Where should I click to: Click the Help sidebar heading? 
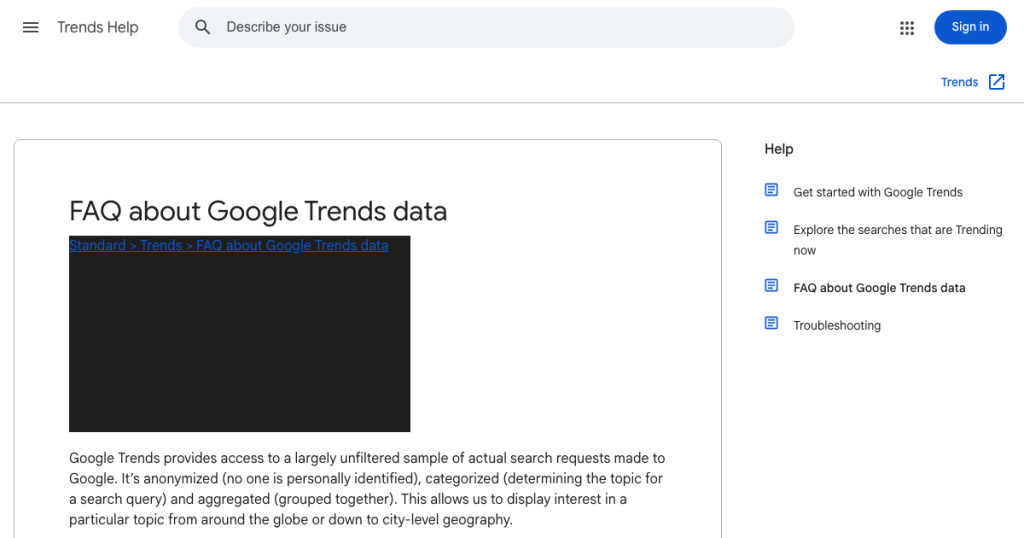click(778, 149)
